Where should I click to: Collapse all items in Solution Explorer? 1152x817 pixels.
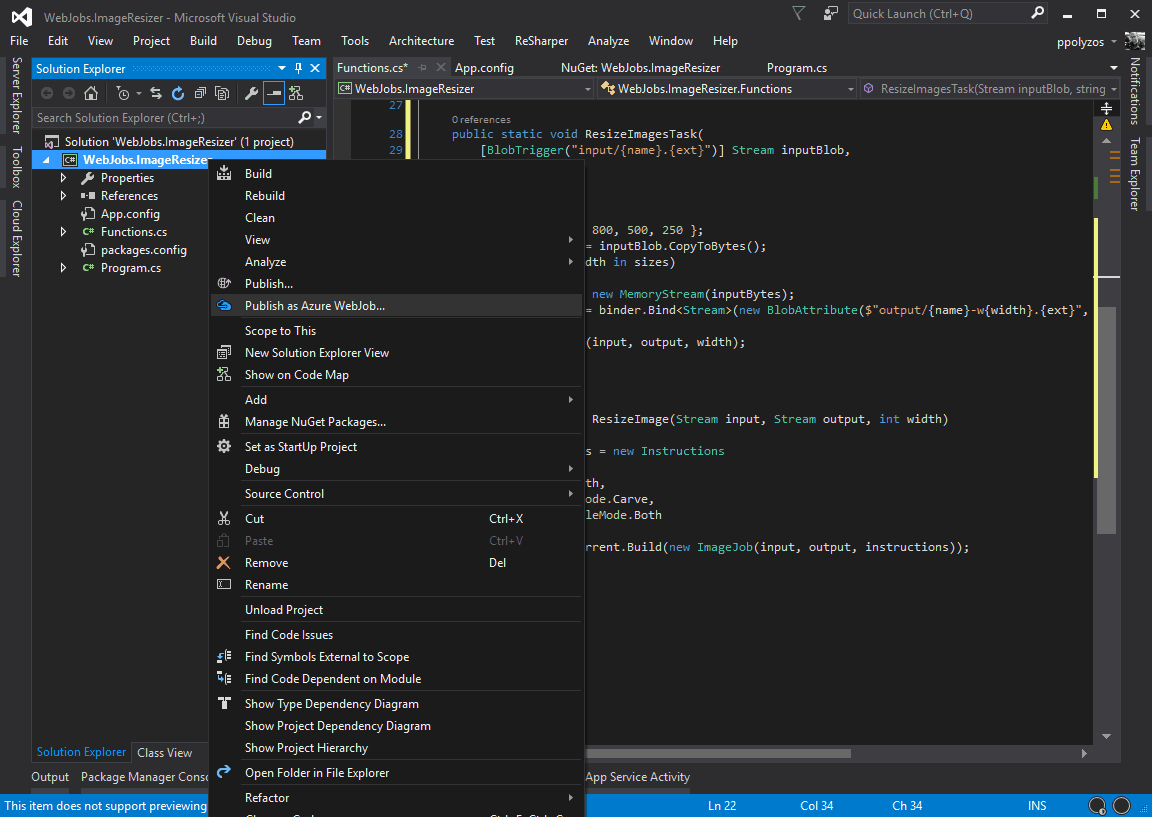200,92
